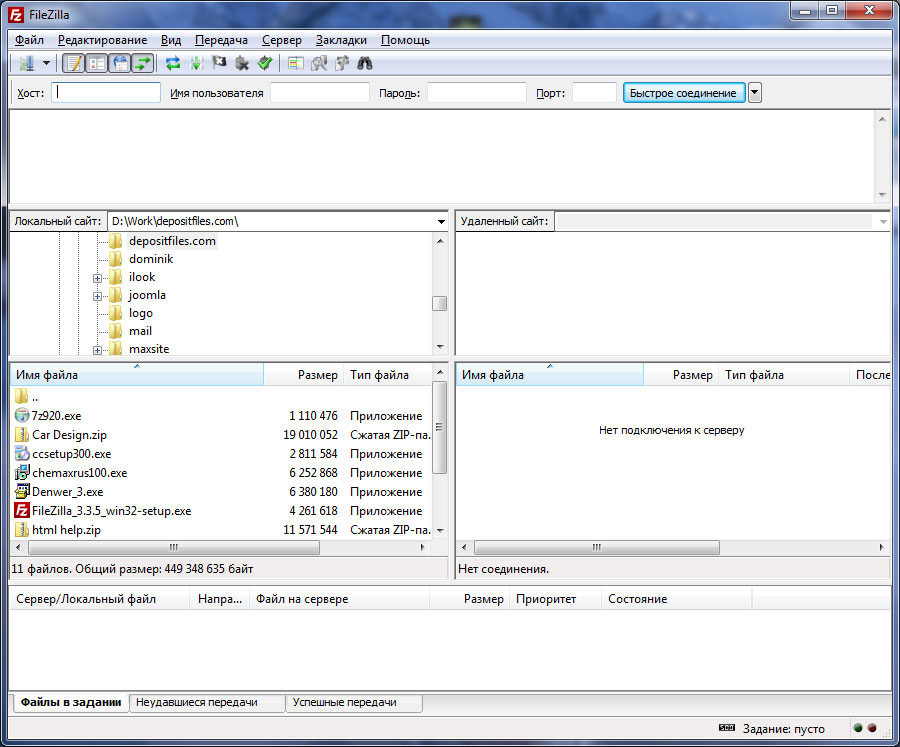Sort local files by Имя файла column
The image size is (900, 747).
click(x=137, y=375)
